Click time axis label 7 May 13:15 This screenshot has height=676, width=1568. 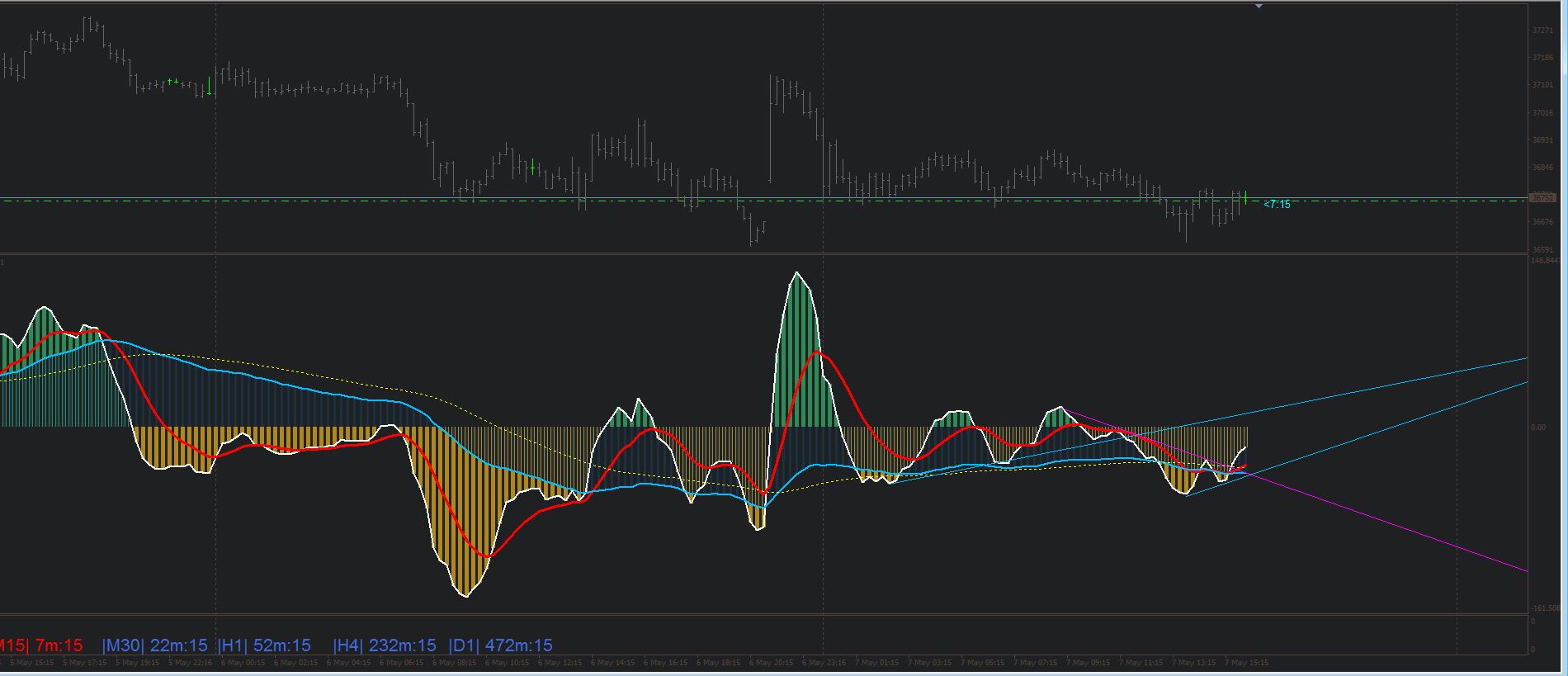[x=1193, y=663]
